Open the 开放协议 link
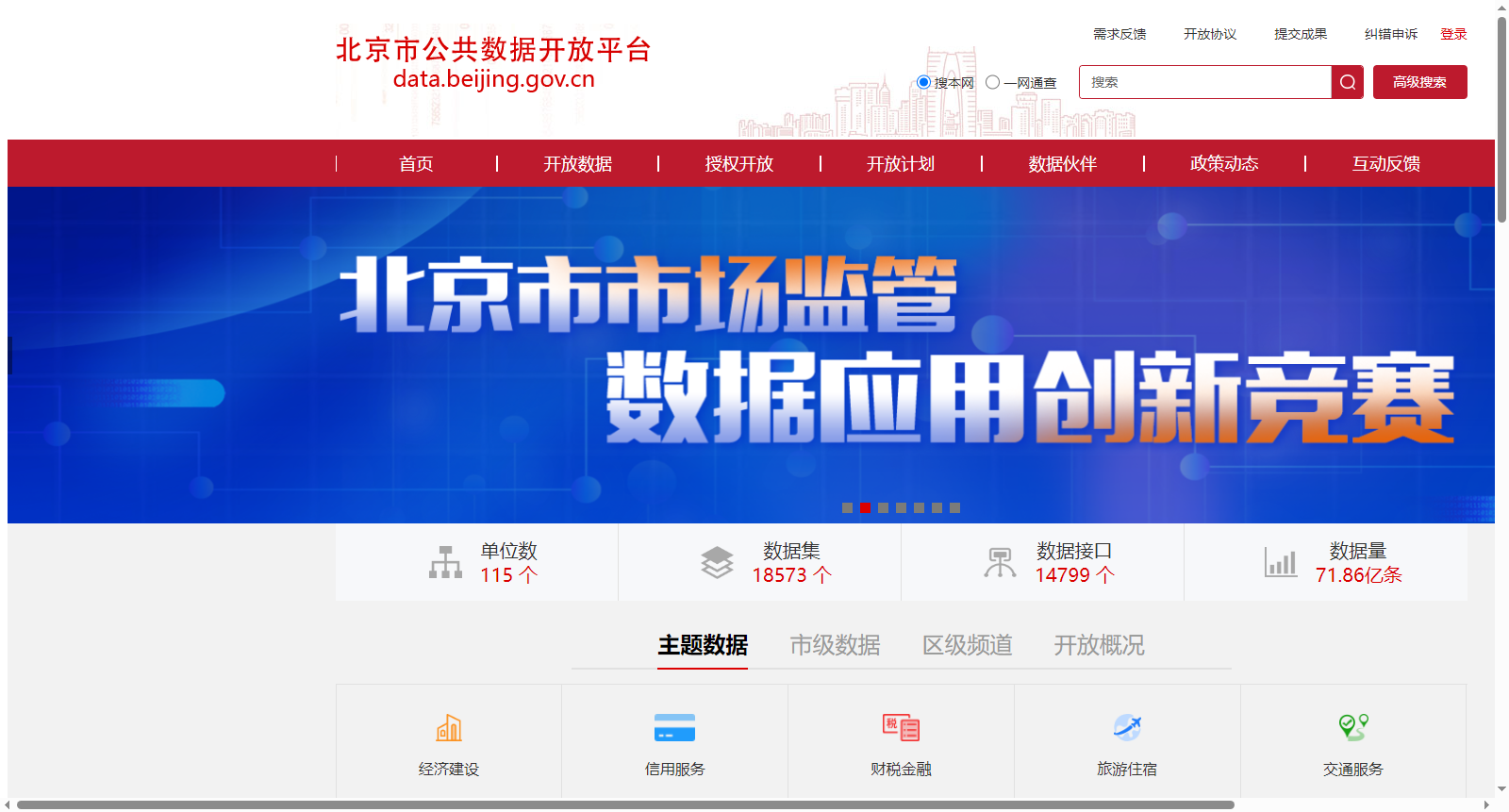1509x812 pixels. click(x=1210, y=34)
